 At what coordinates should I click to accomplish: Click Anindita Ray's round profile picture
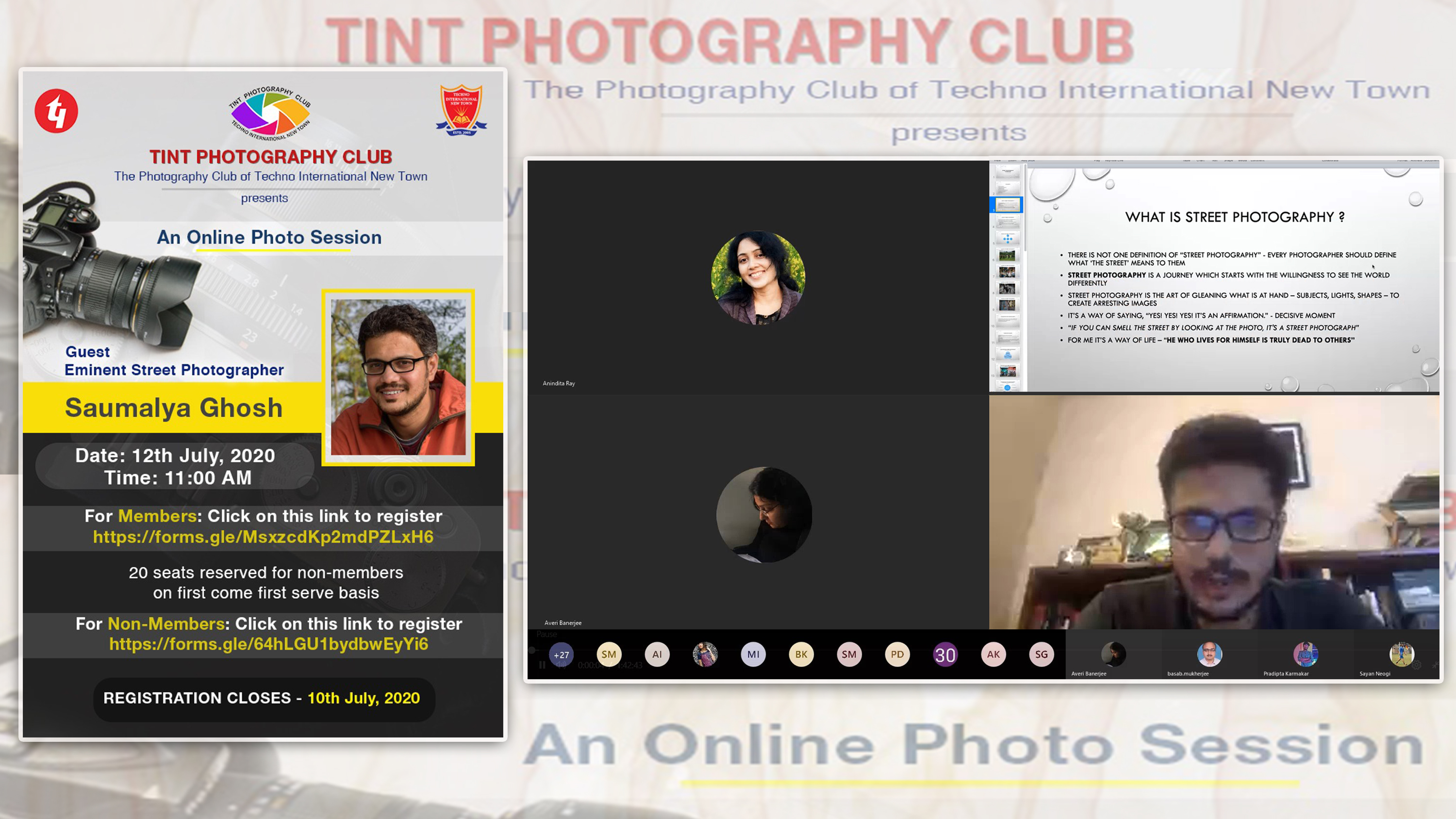point(758,278)
